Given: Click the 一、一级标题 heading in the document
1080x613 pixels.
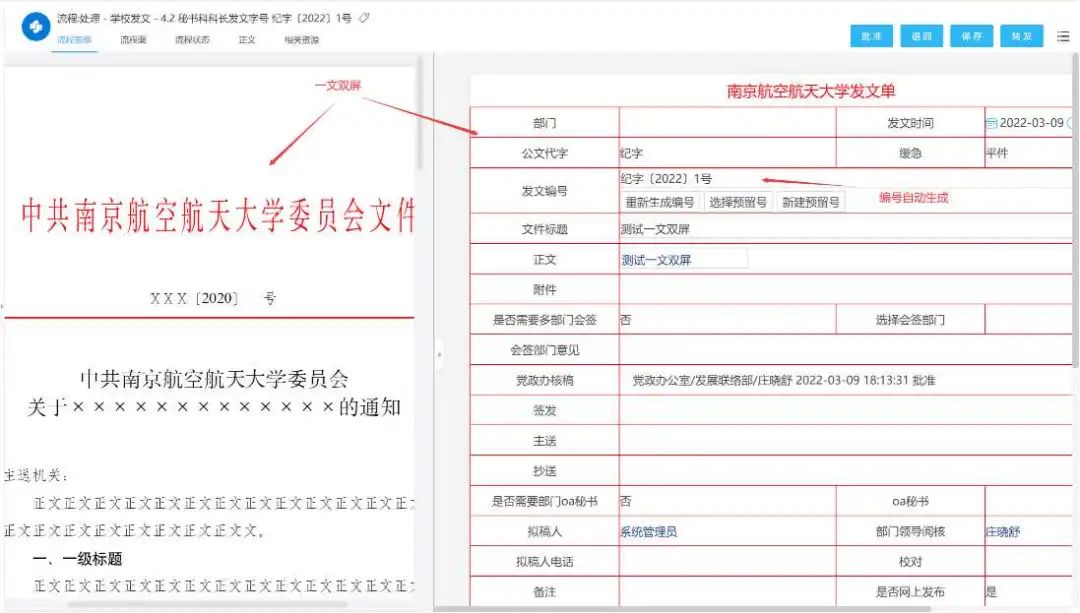Looking at the screenshot, I should tap(78, 559).
